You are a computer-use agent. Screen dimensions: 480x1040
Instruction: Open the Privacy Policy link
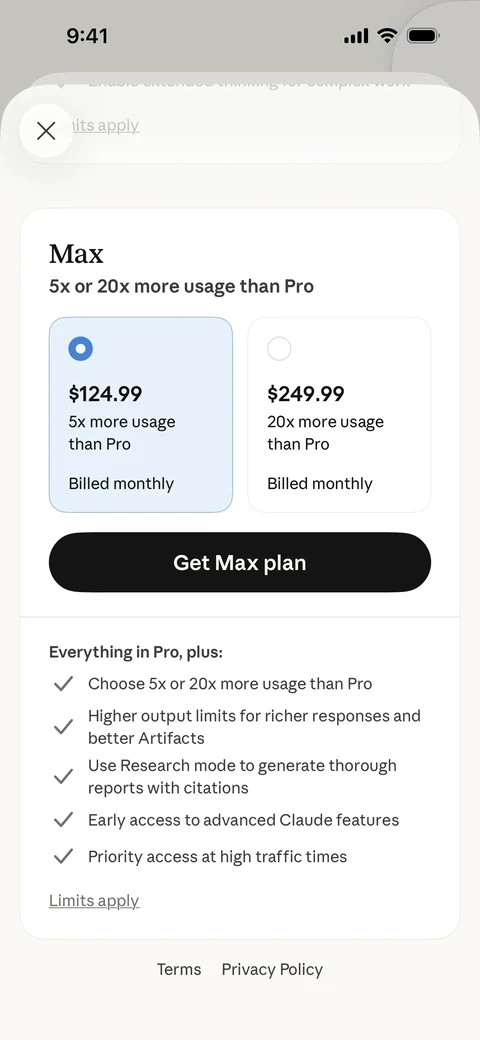pyautogui.click(x=272, y=969)
